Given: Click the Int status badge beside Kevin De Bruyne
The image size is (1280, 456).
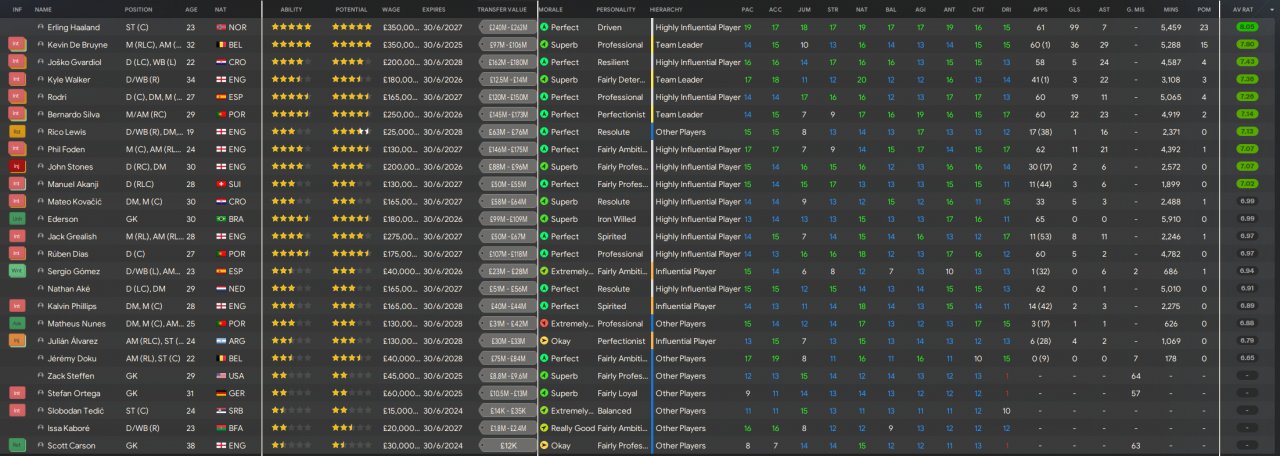Looking at the screenshot, I should pos(17,45).
